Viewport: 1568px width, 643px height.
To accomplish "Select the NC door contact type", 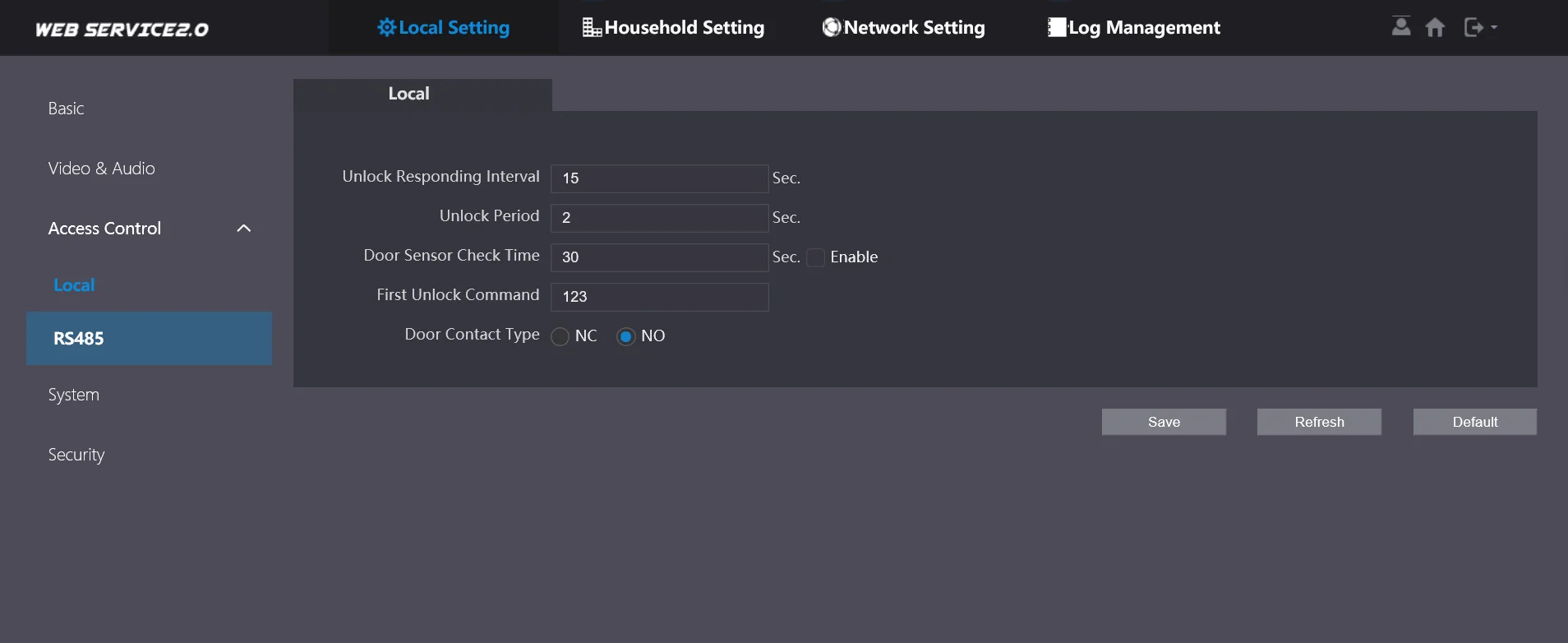I will 560,336.
